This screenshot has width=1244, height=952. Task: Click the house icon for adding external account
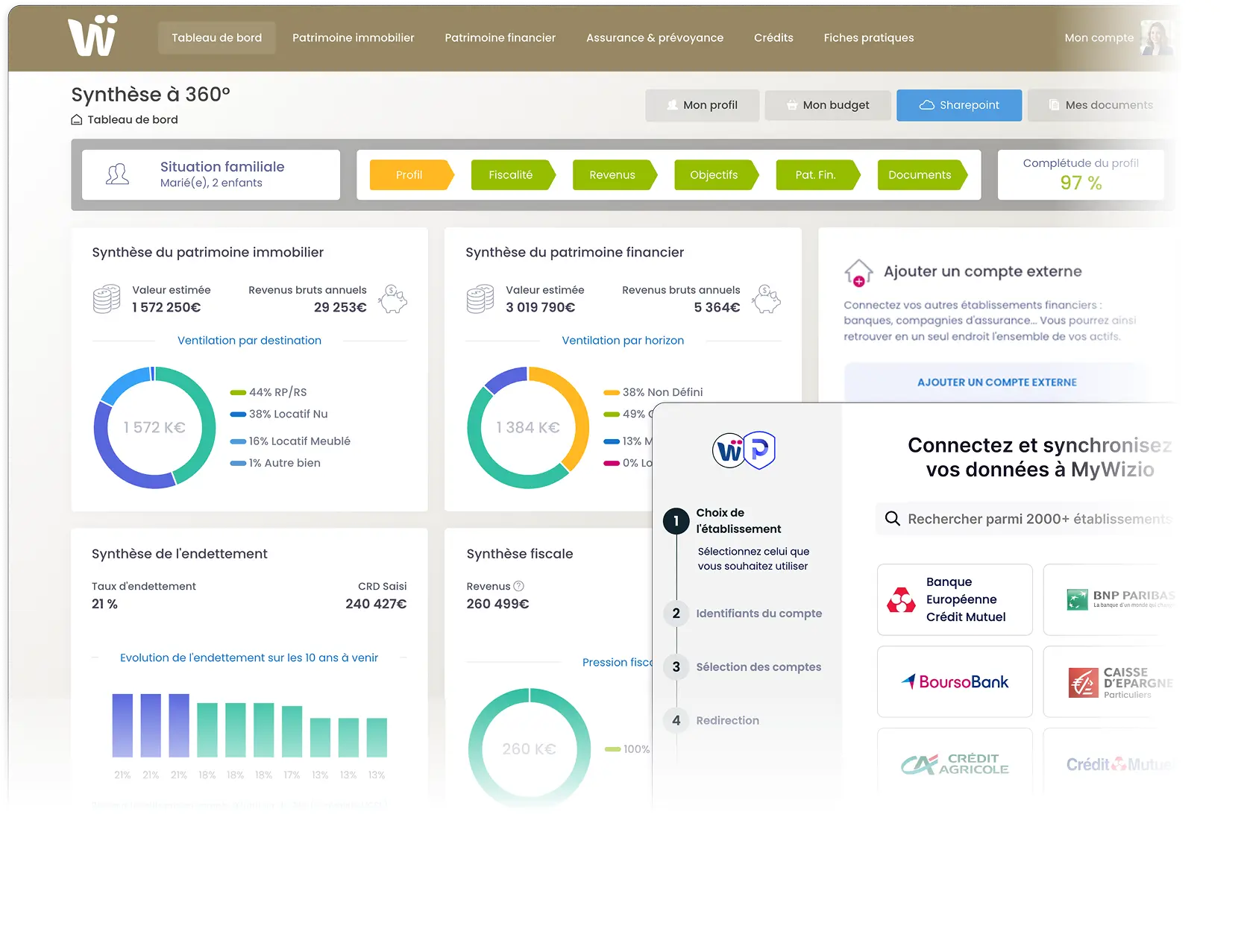(858, 273)
